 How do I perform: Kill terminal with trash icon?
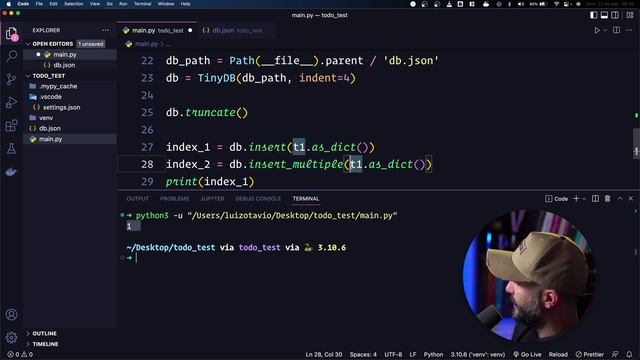pos(607,198)
